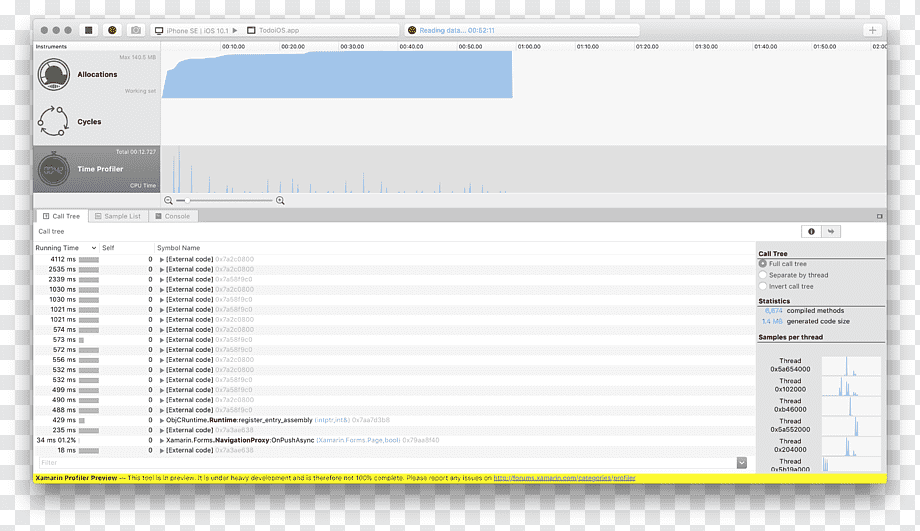Select the Time Profiler instrument label
This screenshot has height=531, width=920.
[x=100, y=169]
